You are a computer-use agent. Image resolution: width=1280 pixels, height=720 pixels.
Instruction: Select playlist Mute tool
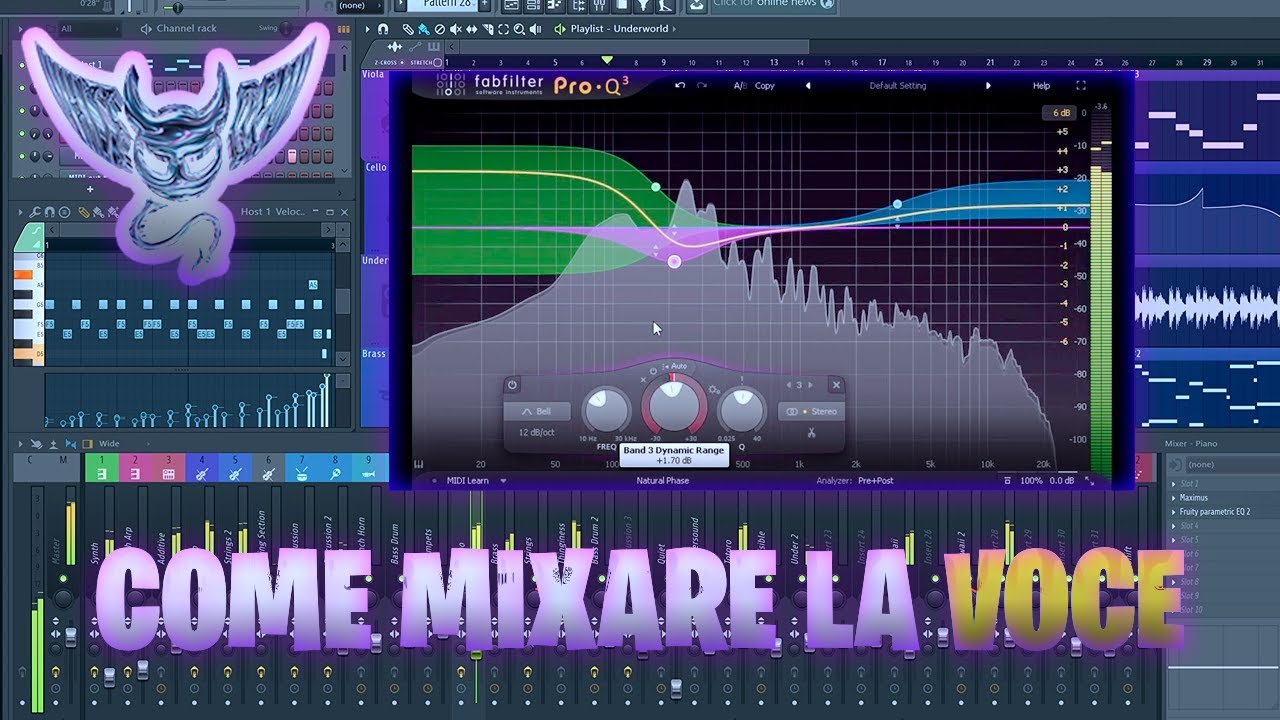tap(456, 29)
